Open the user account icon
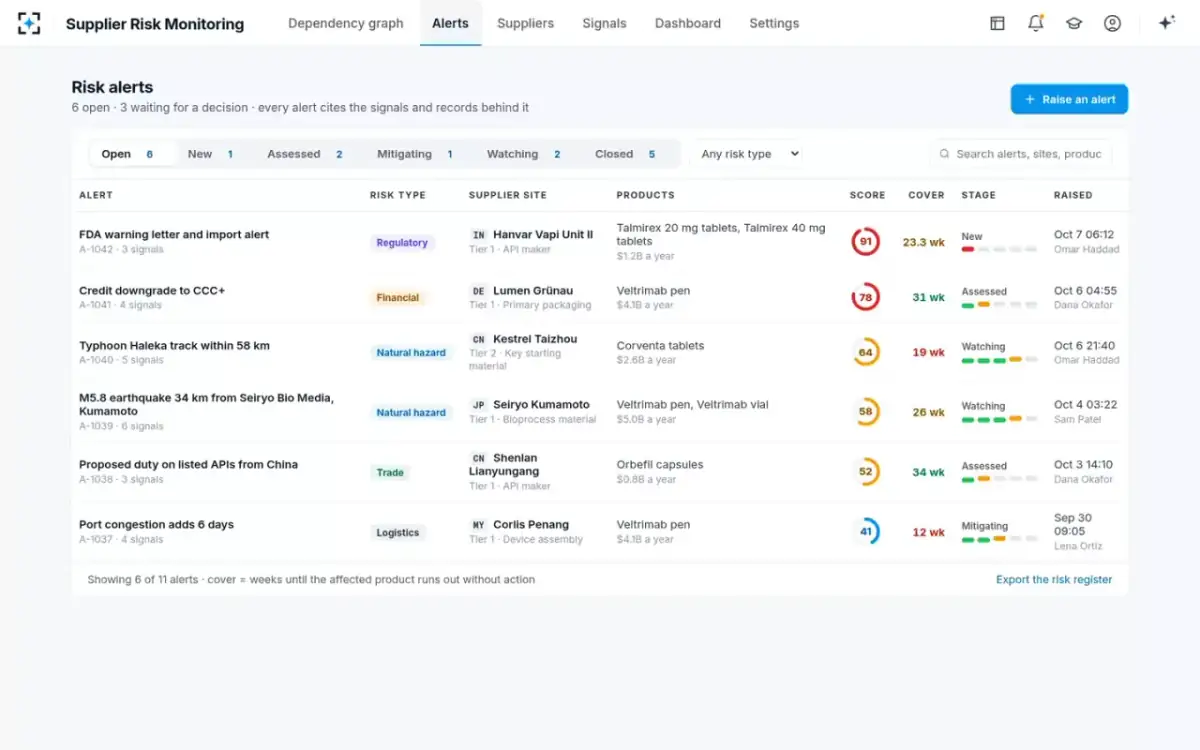The height and width of the screenshot is (750, 1200). pyautogui.click(x=1112, y=23)
